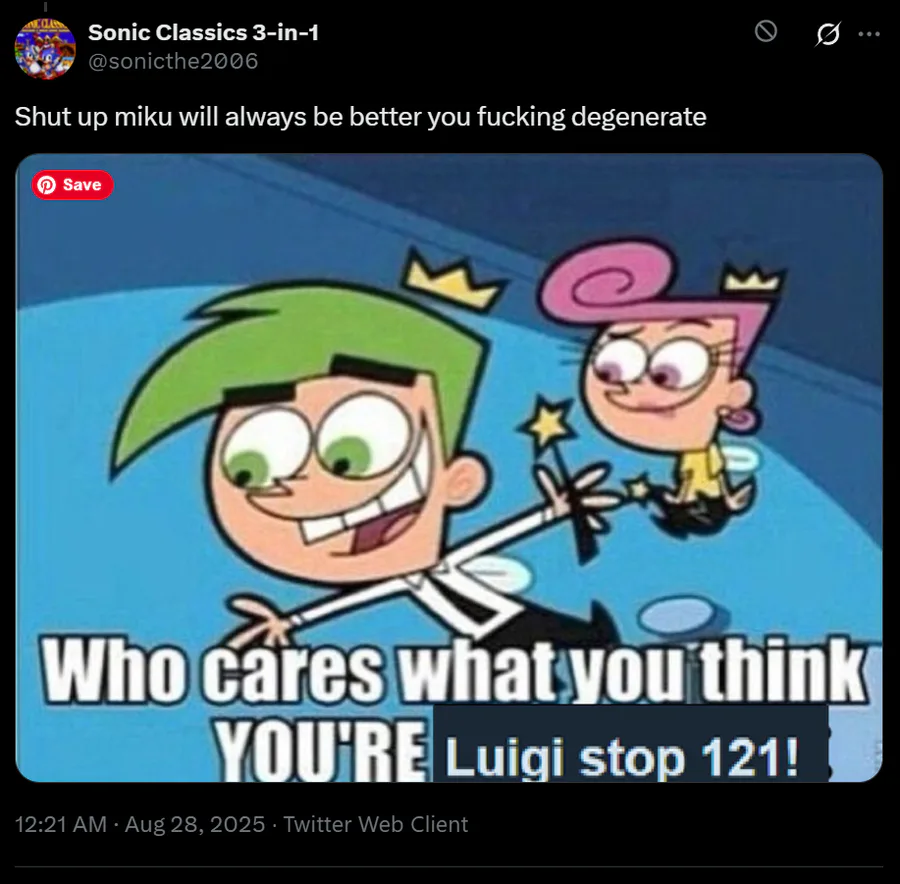Click the 'Luigi stop 121!' overlay text
900x884 pixels.
[623, 758]
